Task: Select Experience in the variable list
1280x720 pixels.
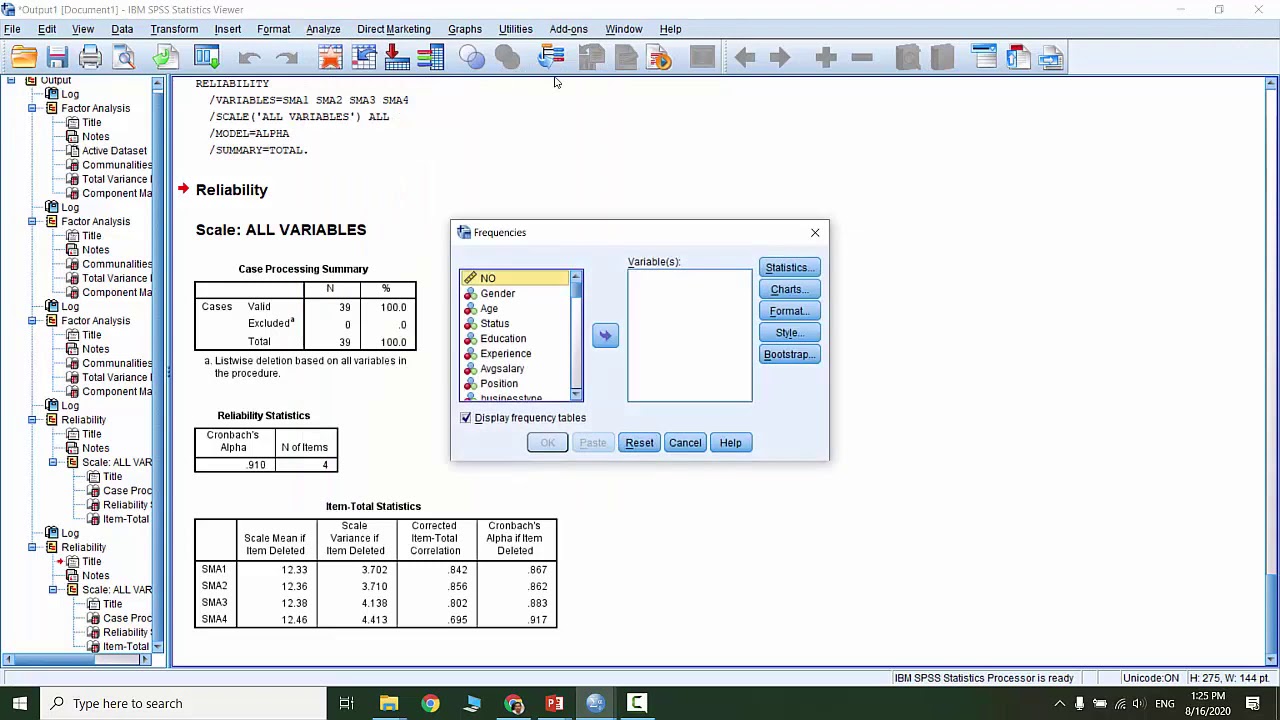Action: [505, 353]
